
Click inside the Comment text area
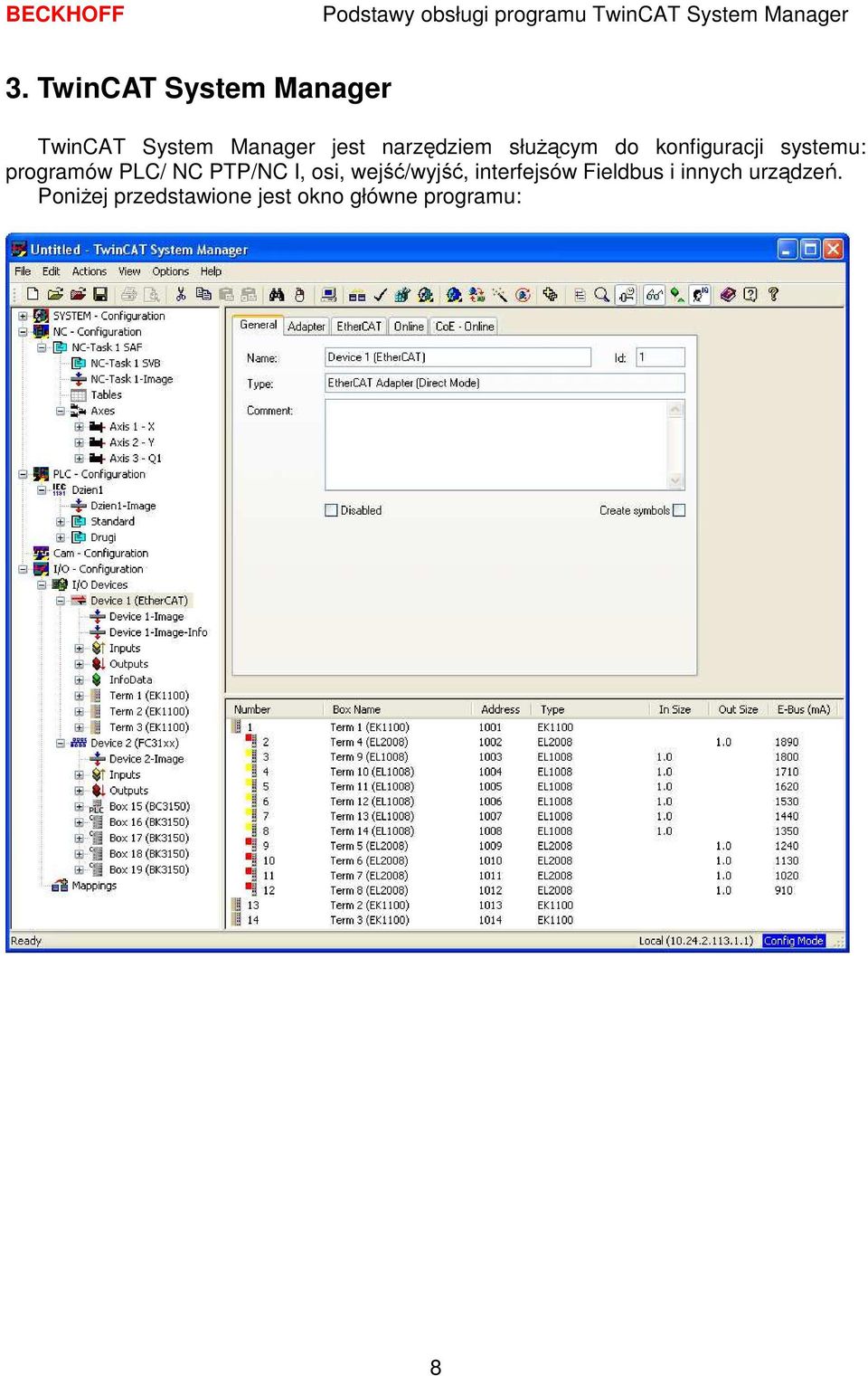click(x=496, y=445)
